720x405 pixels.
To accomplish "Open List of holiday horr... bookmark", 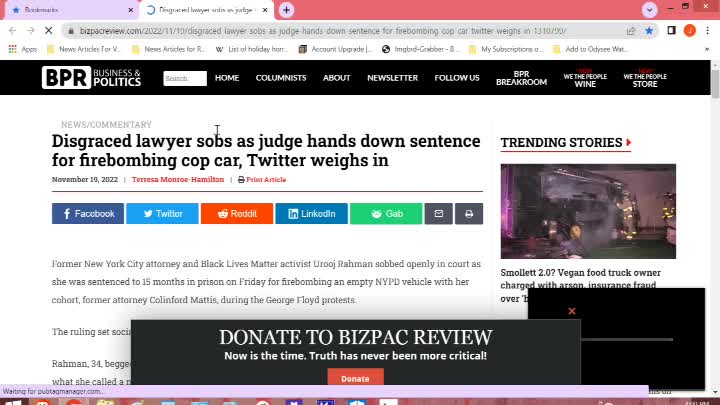I will [x=252, y=49].
